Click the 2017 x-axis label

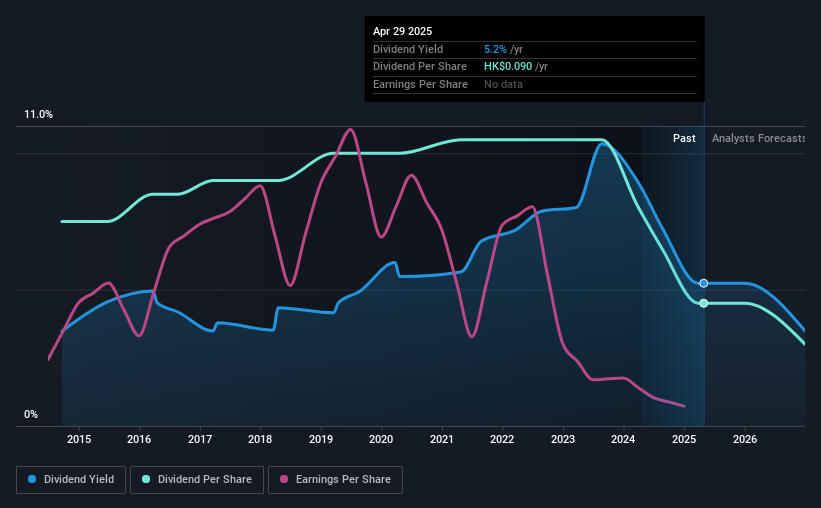point(200,439)
